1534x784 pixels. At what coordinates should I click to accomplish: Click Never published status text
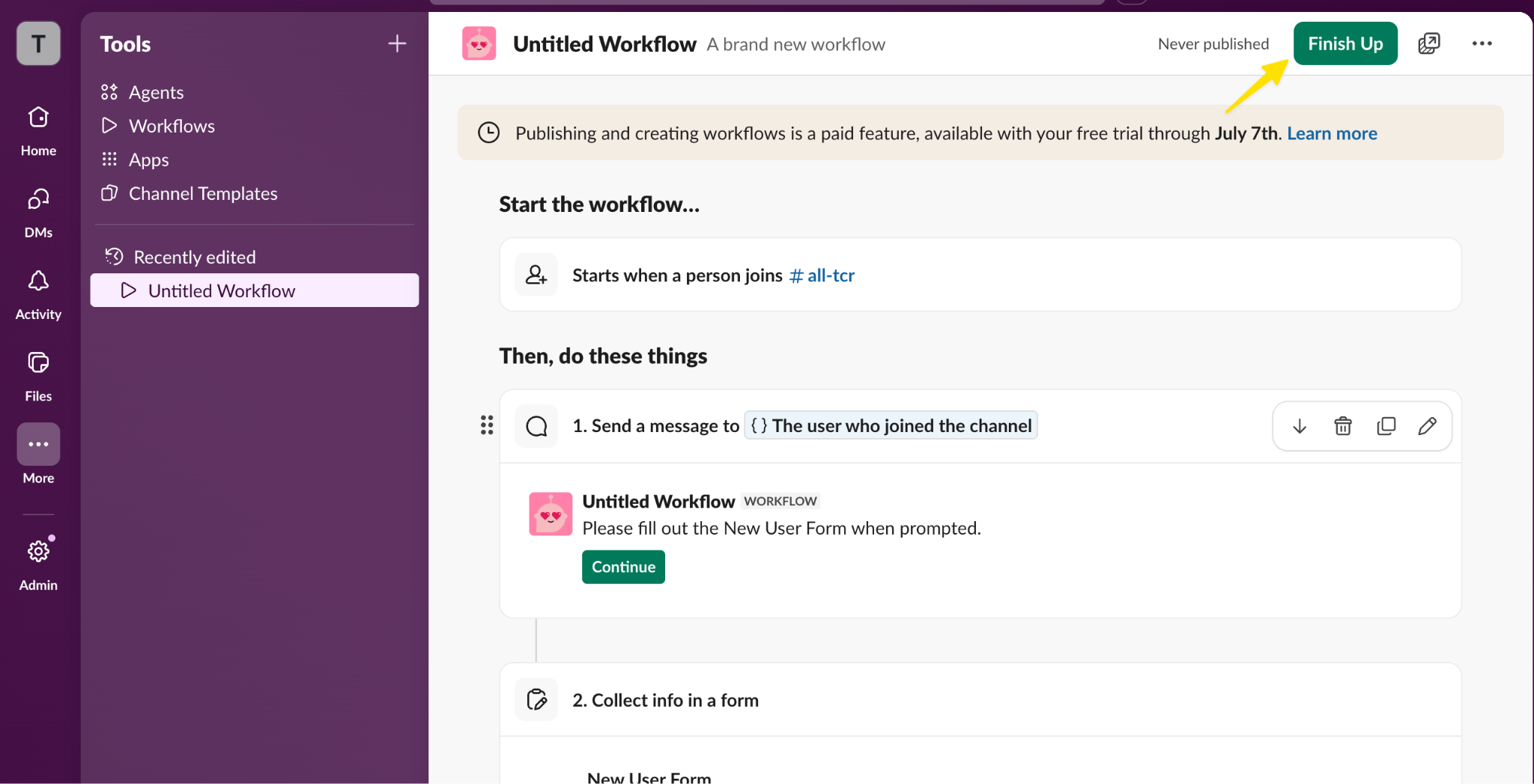pos(1213,43)
